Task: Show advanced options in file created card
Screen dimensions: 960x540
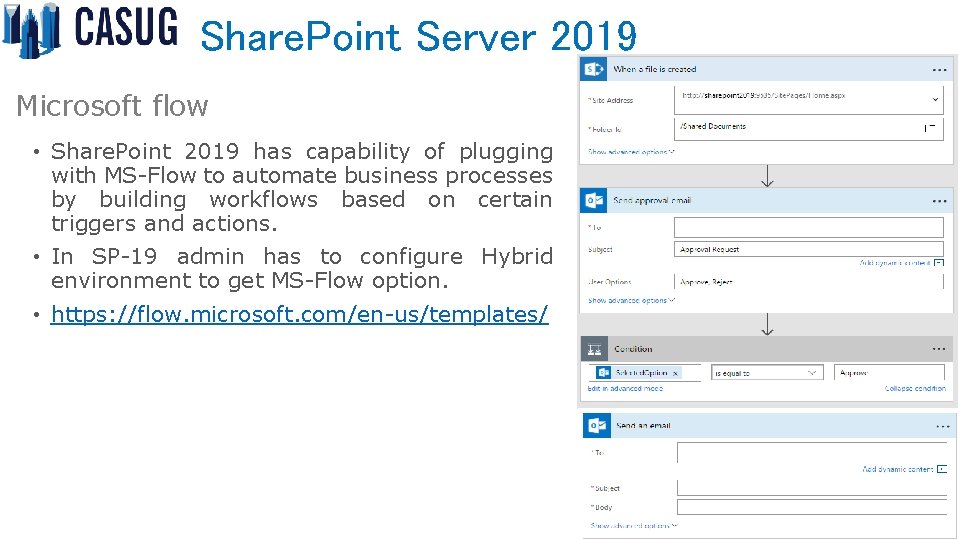Action: coord(631,152)
